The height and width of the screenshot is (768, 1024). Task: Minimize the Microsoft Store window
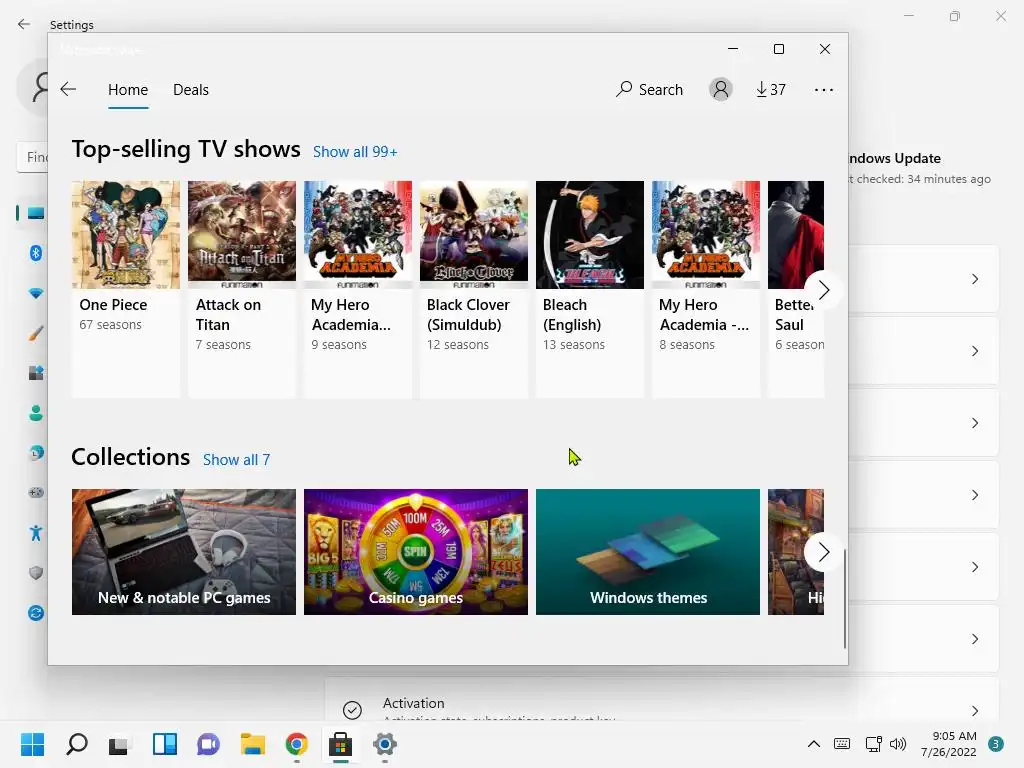pos(733,49)
